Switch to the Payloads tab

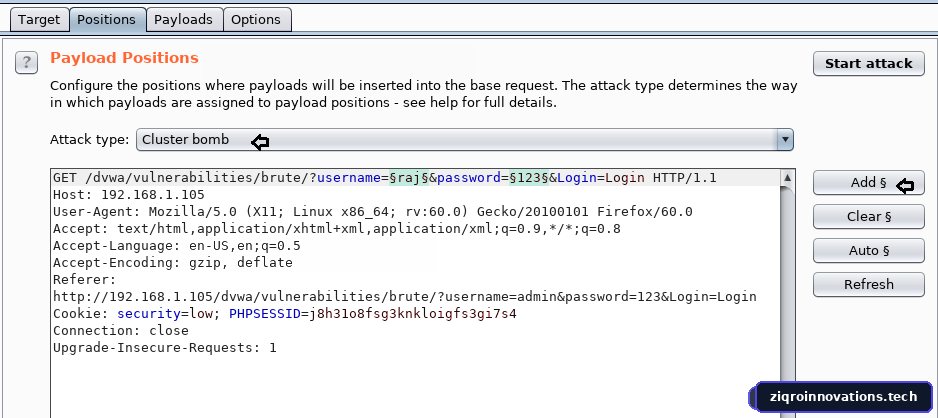(184, 19)
